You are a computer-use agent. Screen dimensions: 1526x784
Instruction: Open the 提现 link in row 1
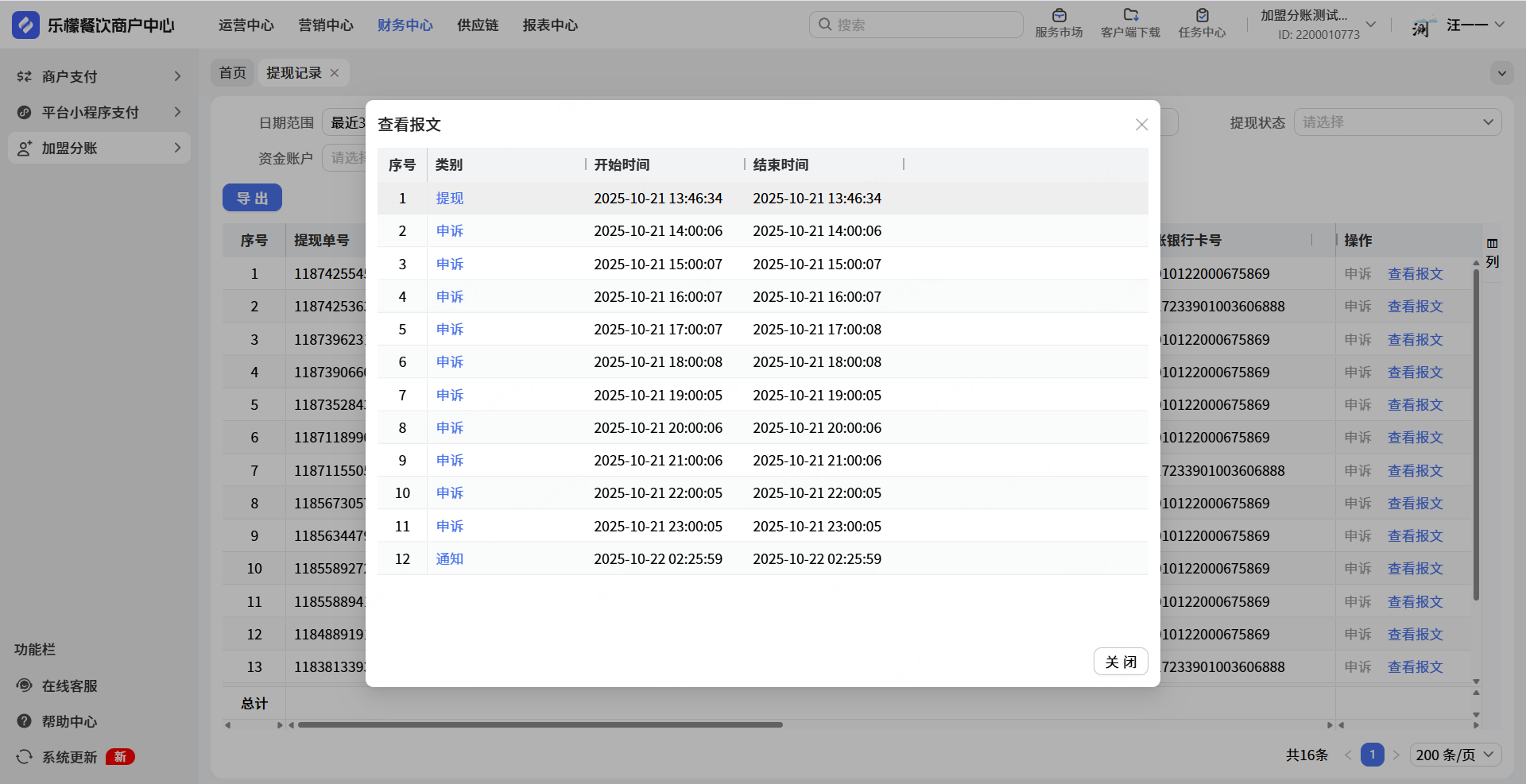[450, 199]
